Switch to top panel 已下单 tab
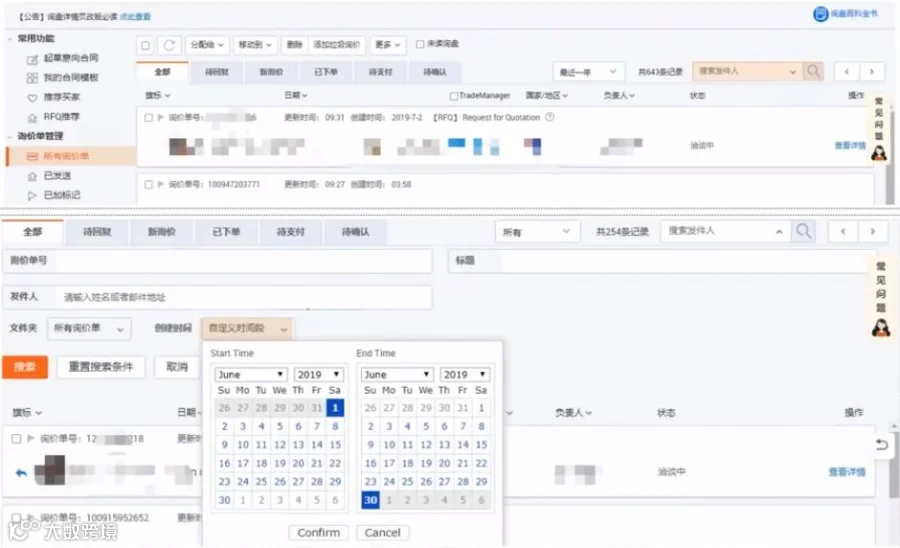Viewport: 900px width, 548px height. point(325,72)
